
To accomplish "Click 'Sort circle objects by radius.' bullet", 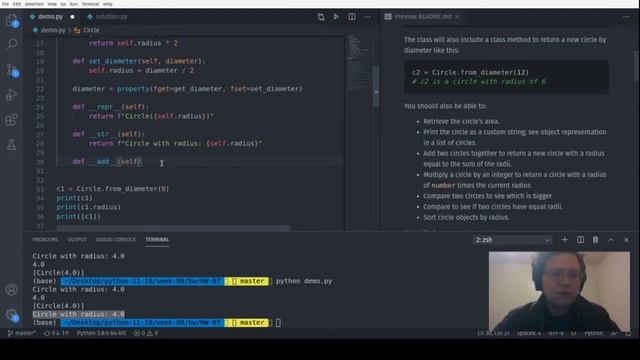I will 466,217.
